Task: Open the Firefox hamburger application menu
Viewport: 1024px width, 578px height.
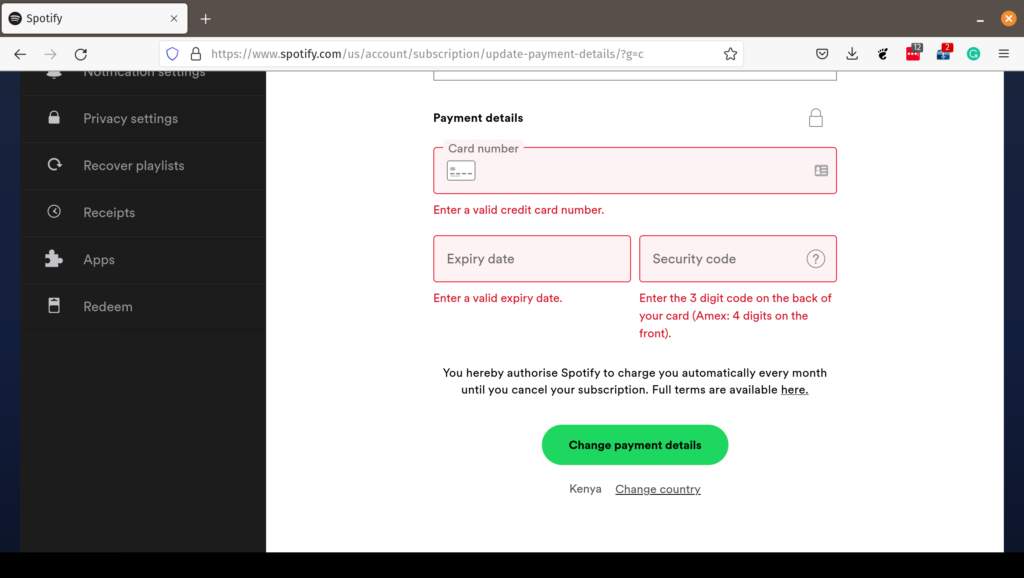Action: [x=1004, y=54]
